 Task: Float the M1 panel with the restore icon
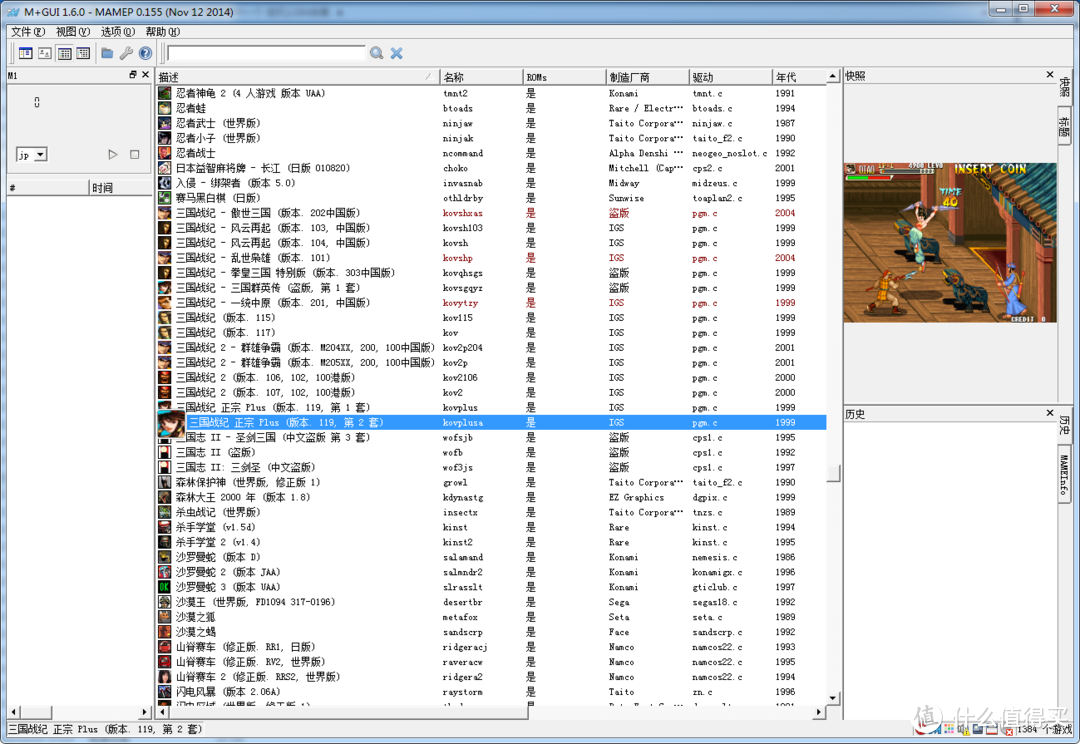[133, 74]
